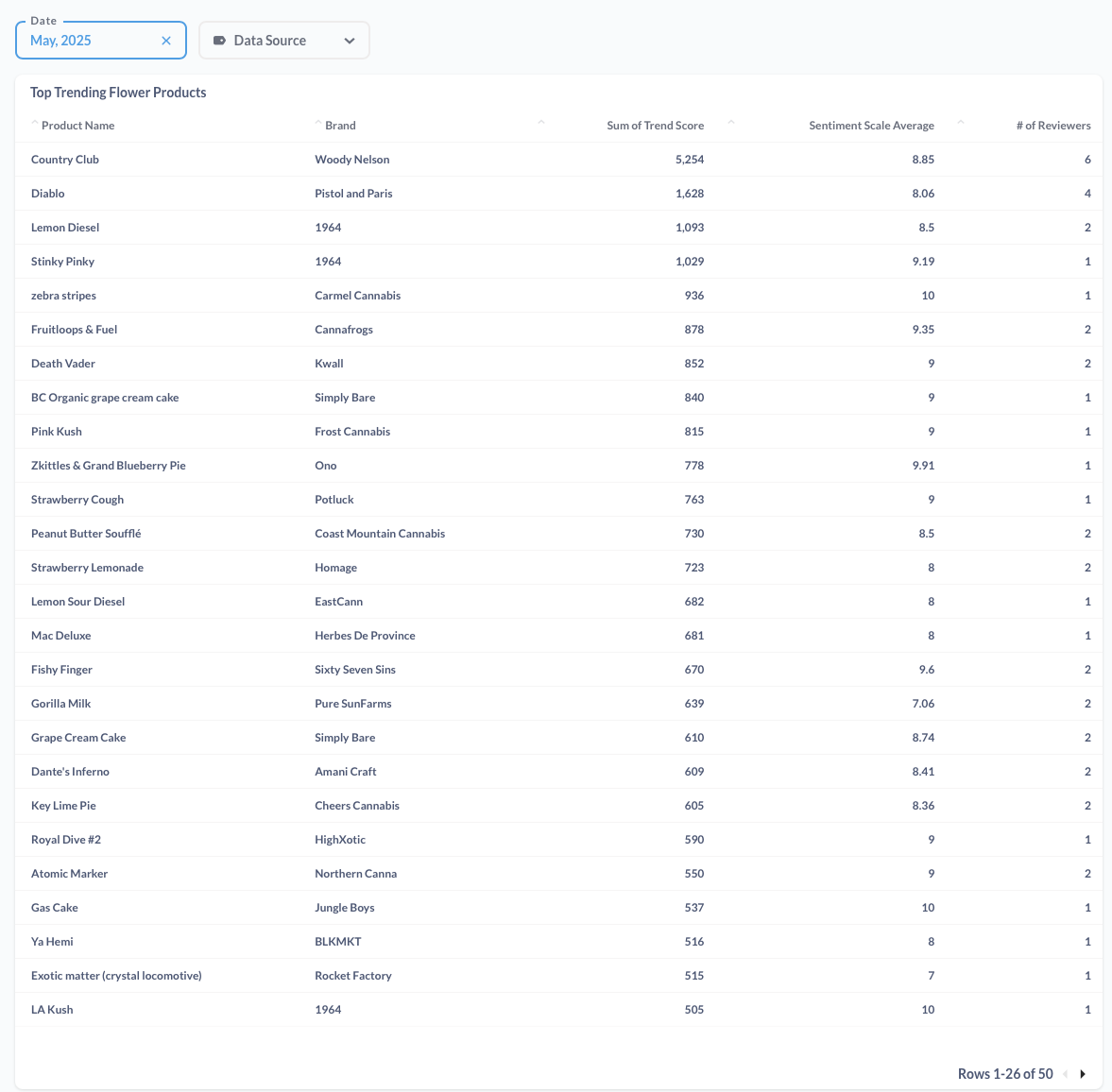Select the Gorilla Milk product cell
The image size is (1112, 1092).
click(x=61, y=704)
